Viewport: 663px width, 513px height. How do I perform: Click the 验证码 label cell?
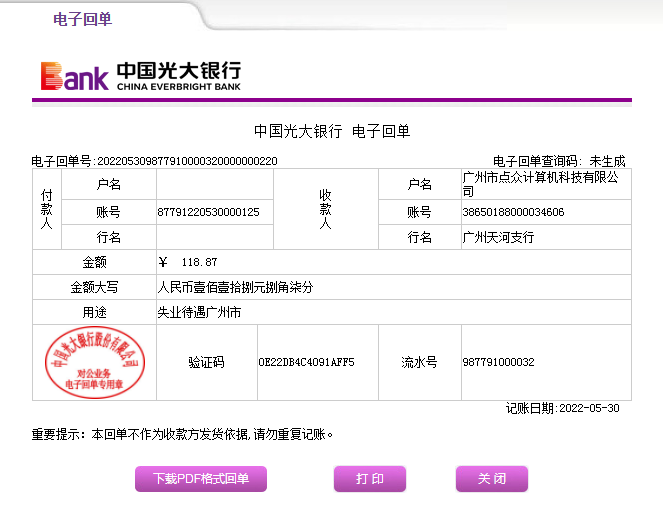pyautogui.click(x=207, y=362)
